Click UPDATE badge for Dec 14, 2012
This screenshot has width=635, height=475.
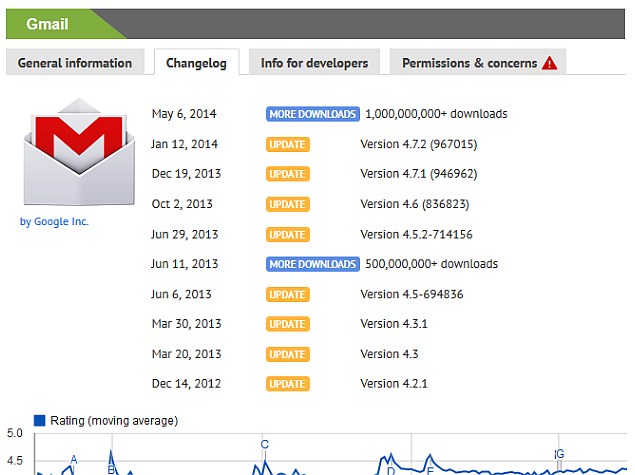coord(288,384)
